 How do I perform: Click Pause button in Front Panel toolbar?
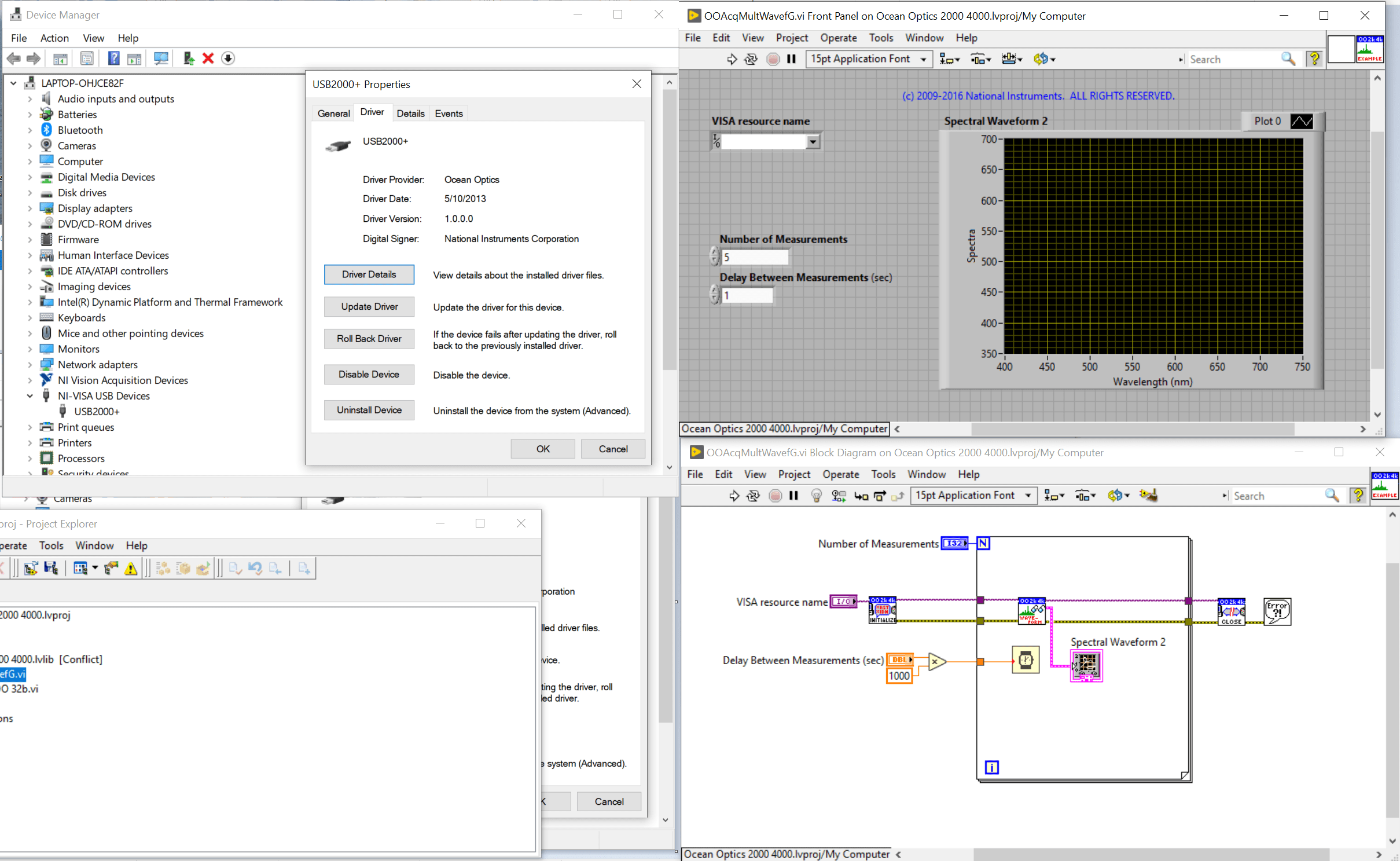tap(792, 59)
